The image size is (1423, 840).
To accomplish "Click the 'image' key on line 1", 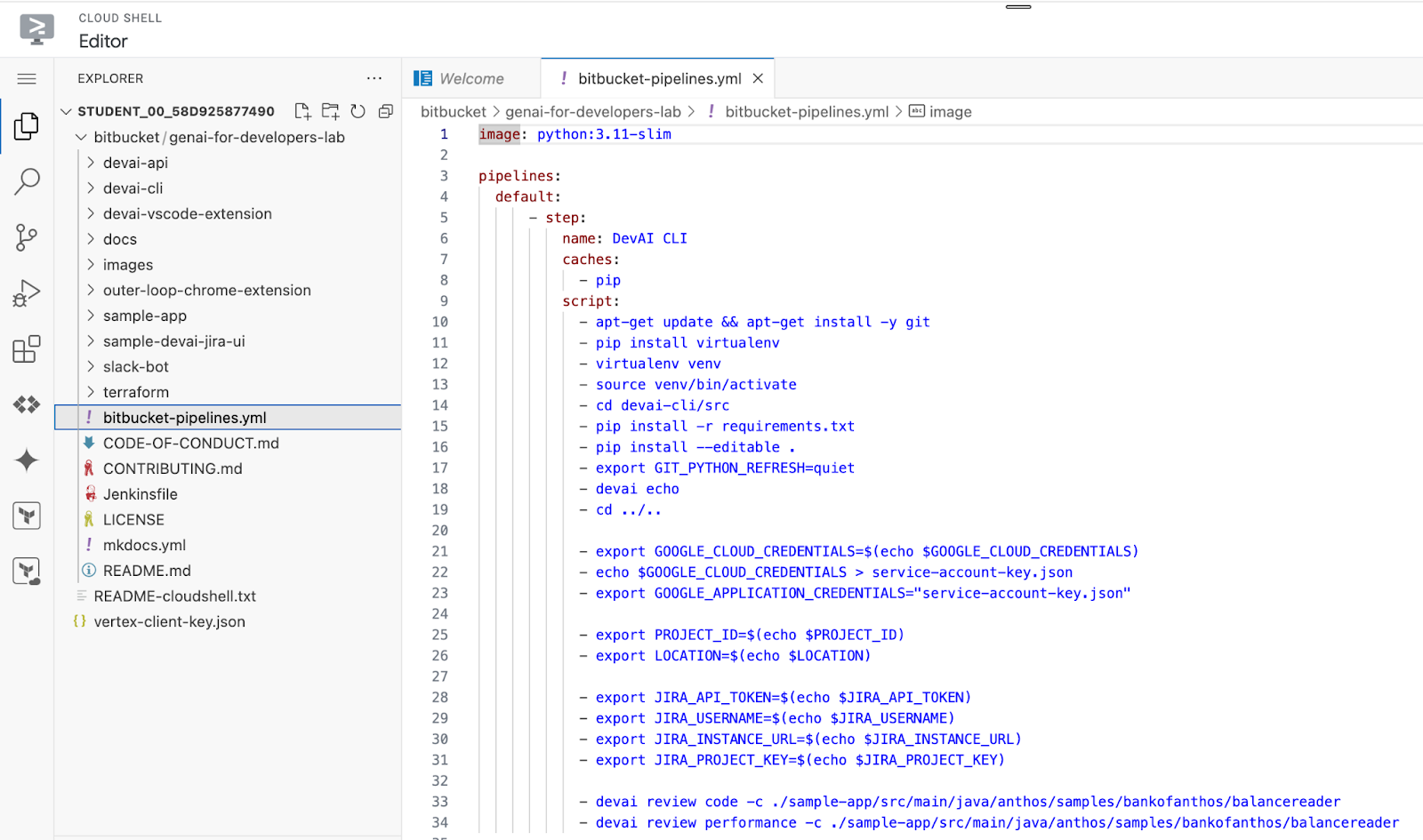I will [499, 134].
